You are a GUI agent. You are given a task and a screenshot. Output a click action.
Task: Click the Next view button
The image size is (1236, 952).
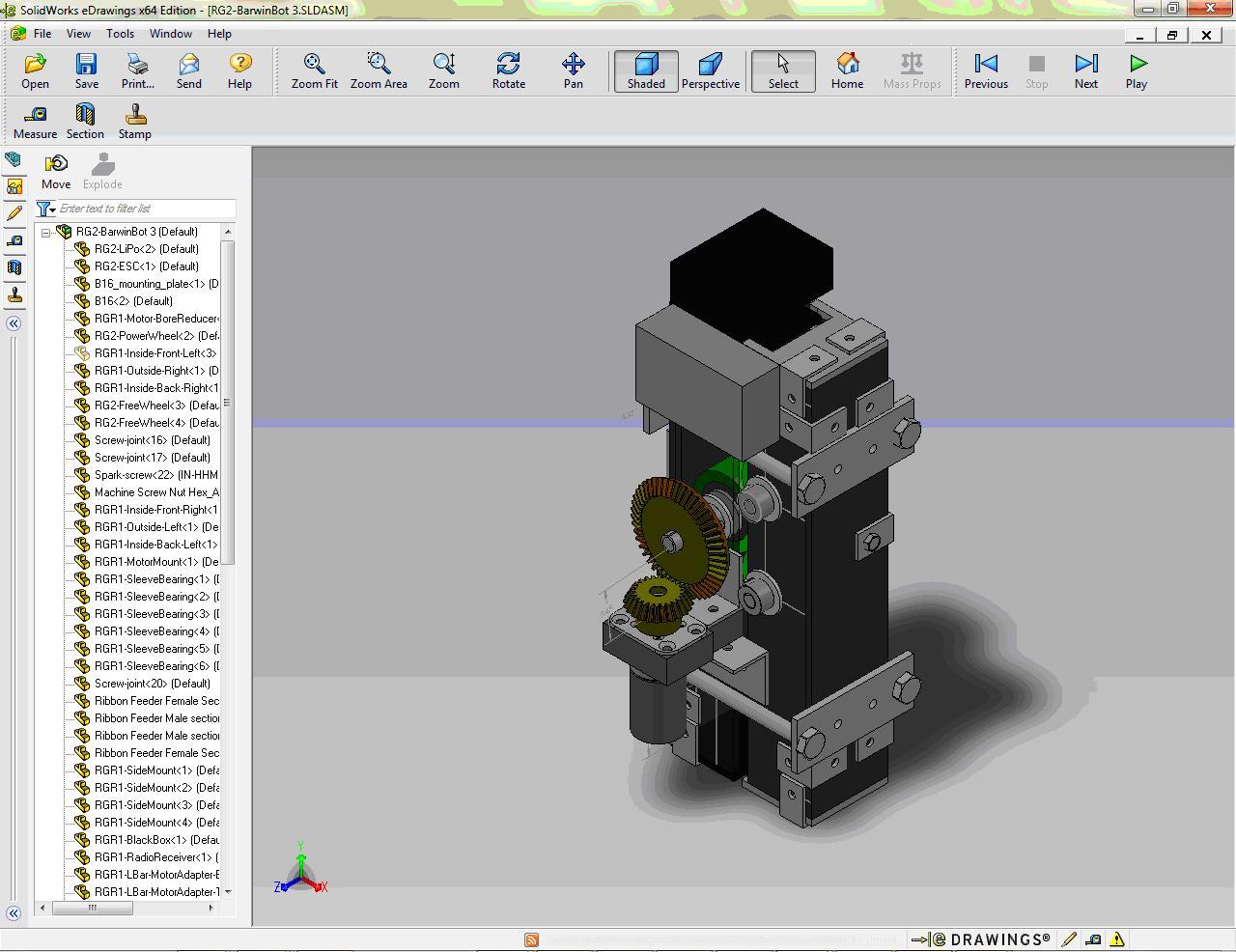pyautogui.click(x=1085, y=70)
